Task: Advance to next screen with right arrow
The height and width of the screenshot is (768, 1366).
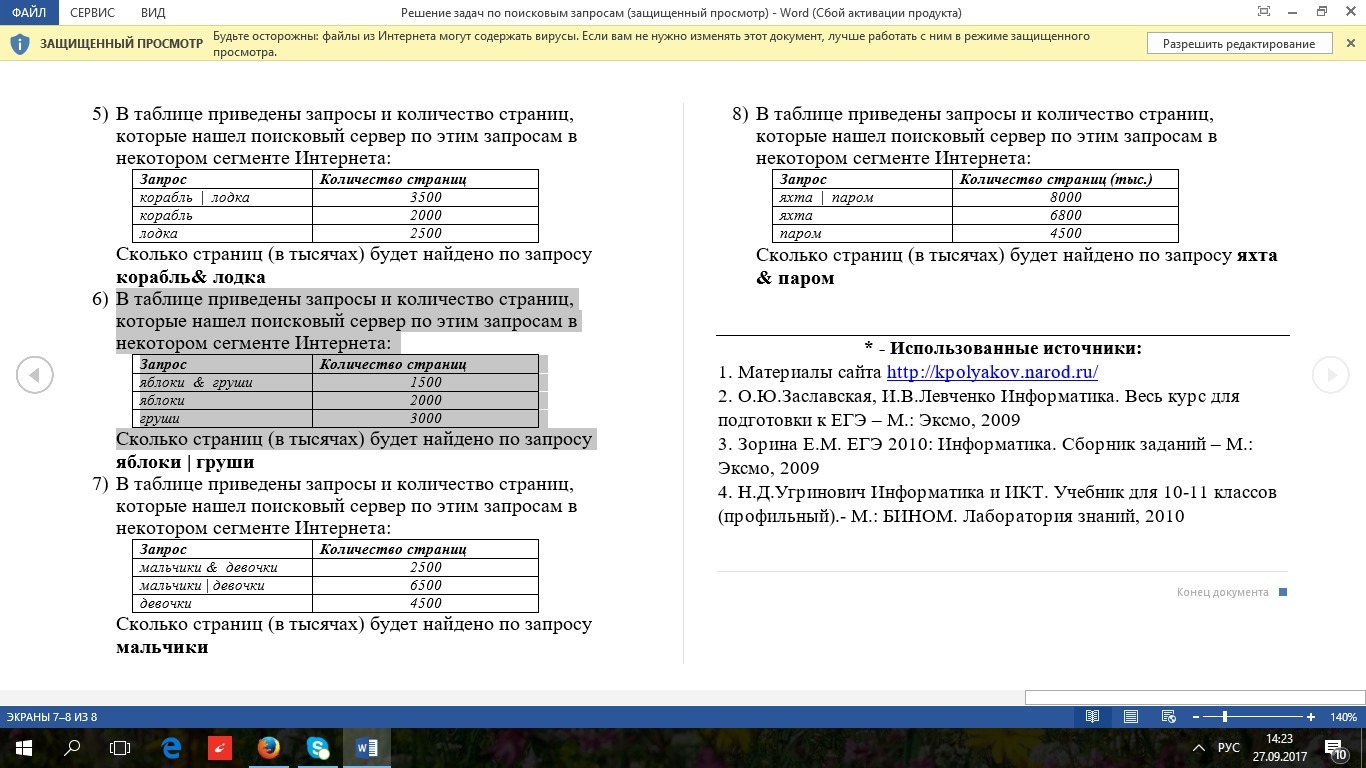Action: (x=1331, y=374)
